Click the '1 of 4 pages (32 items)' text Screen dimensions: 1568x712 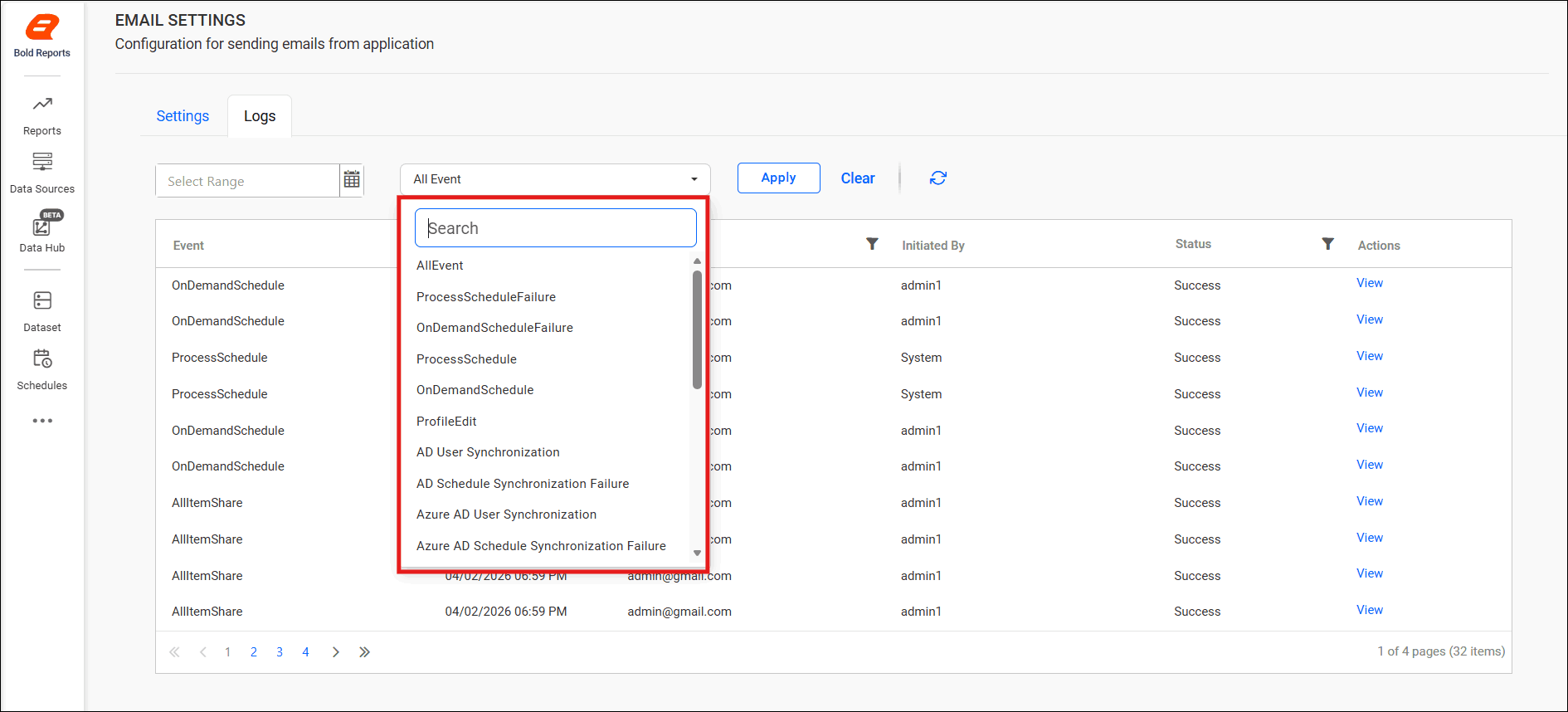pyautogui.click(x=1441, y=651)
